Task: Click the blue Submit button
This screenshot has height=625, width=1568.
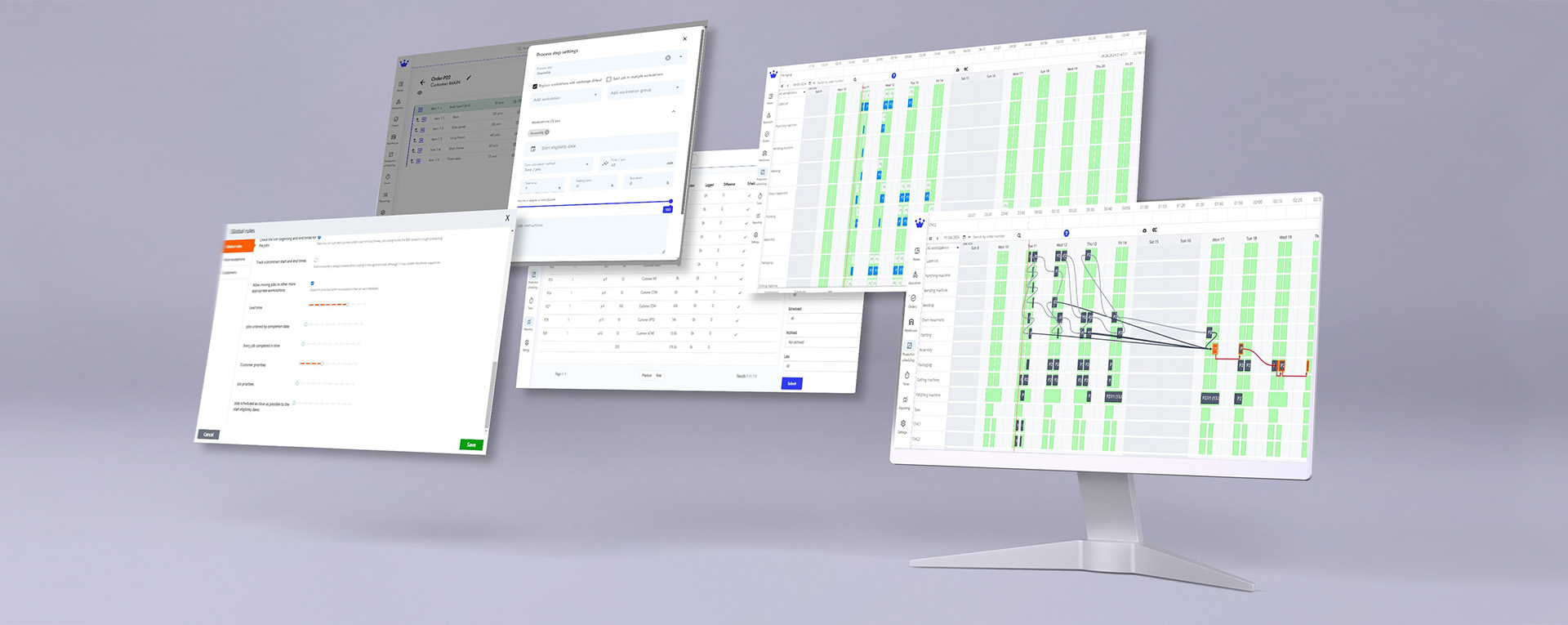Action: pos(792,383)
